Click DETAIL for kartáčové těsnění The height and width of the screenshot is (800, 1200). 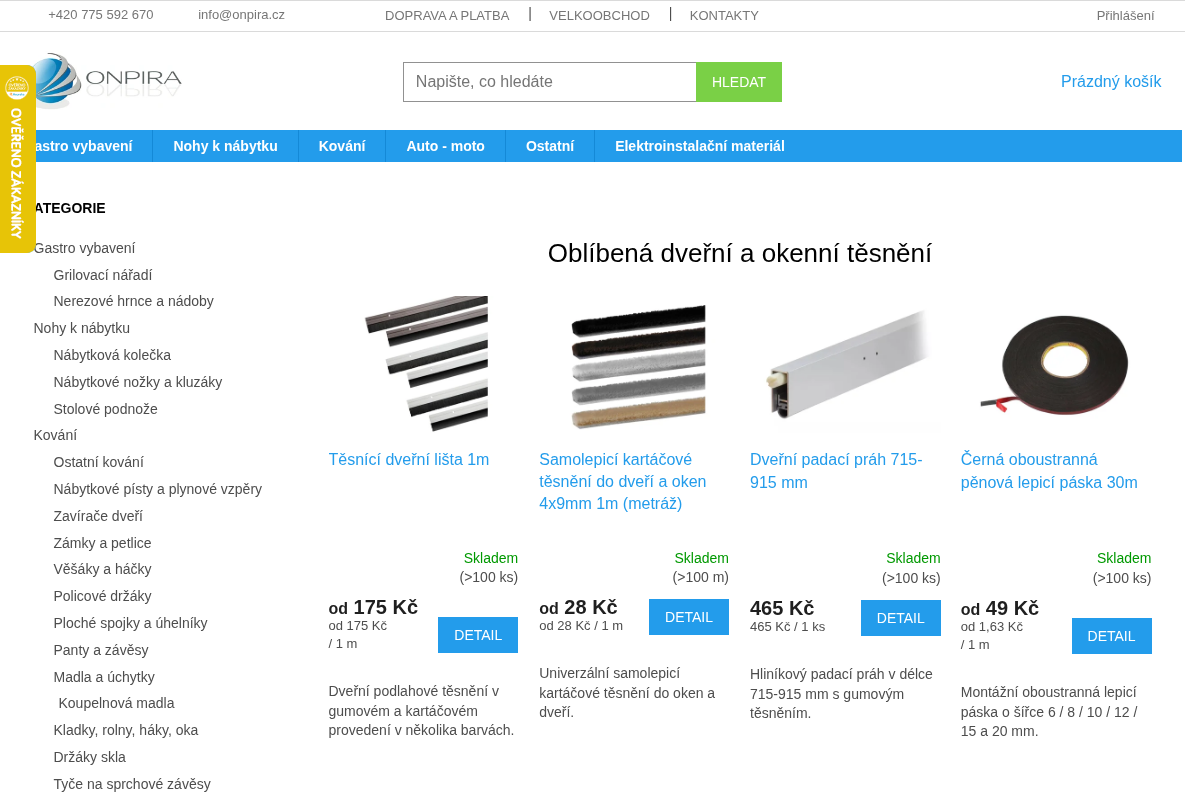tap(689, 617)
